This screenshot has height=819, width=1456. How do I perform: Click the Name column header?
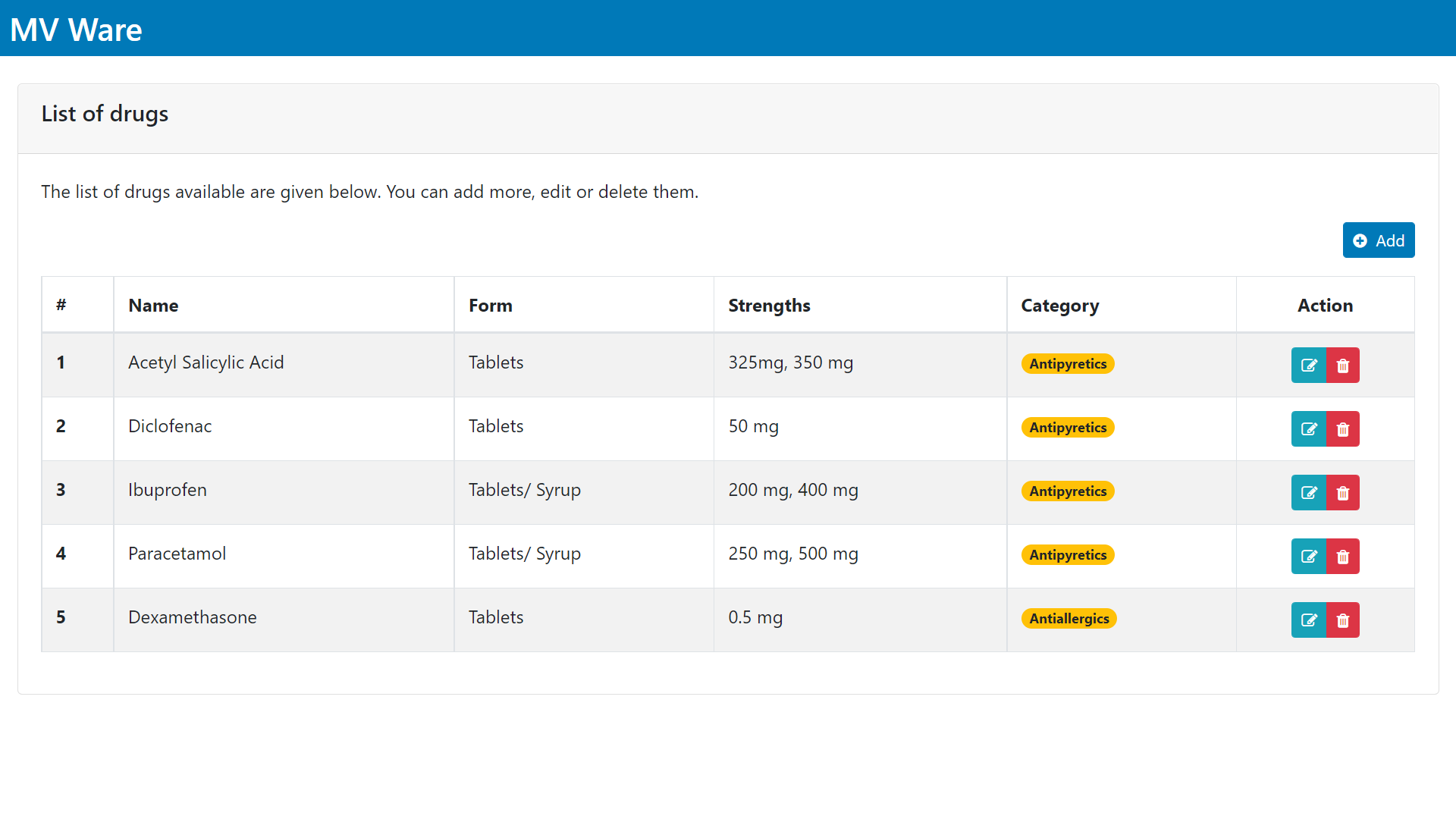(x=153, y=306)
